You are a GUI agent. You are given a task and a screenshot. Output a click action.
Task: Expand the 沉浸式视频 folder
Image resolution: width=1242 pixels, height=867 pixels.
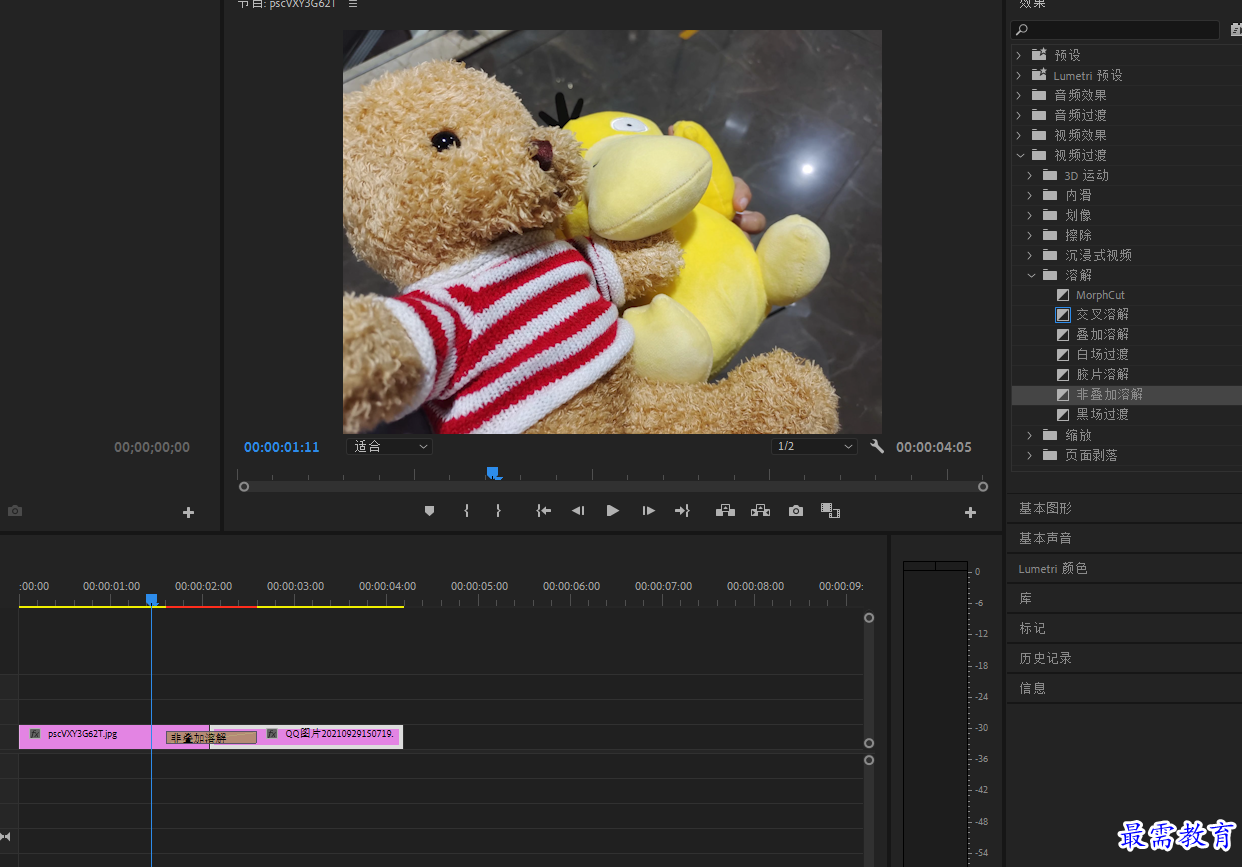(x=1030, y=255)
